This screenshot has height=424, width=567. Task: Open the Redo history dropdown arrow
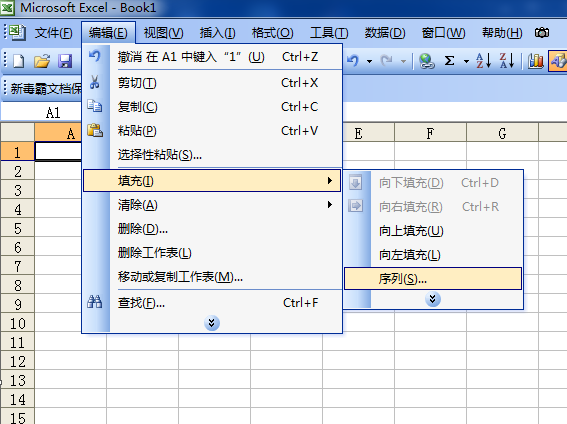403,61
